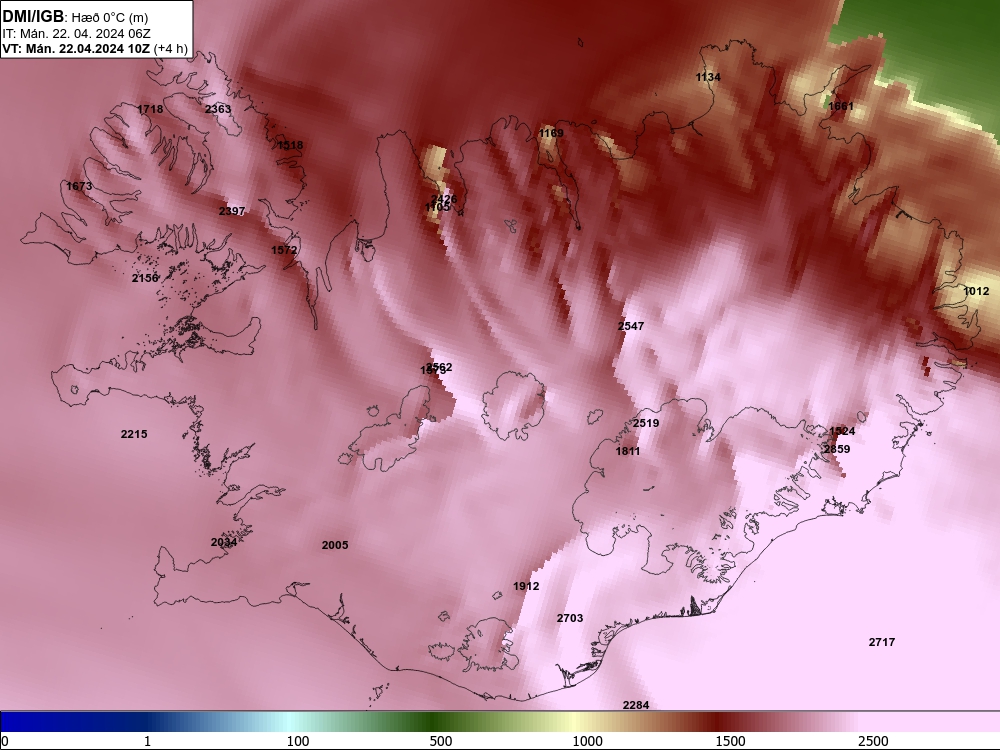Click the 2500 tick on the color scale

point(873,741)
